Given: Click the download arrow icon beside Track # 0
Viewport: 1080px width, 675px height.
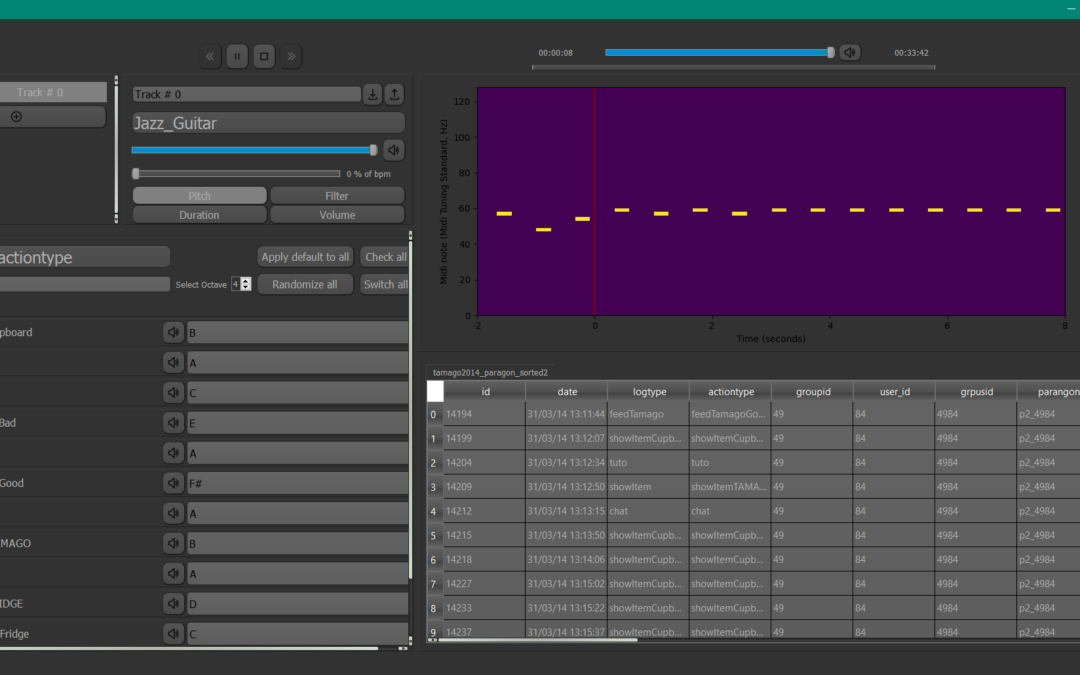Looking at the screenshot, I should (373, 94).
